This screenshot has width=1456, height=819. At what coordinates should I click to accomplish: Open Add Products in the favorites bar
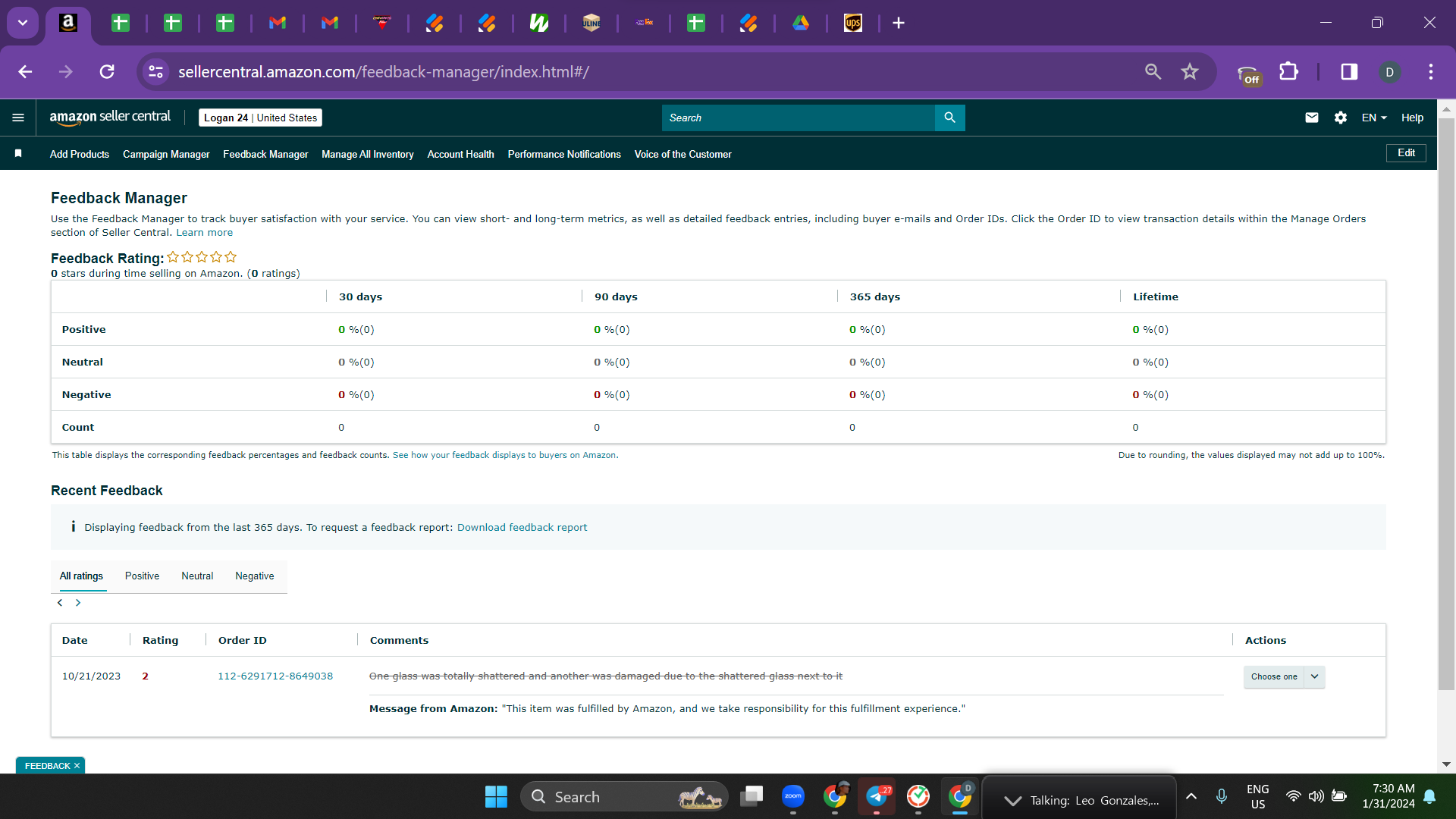pos(80,154)
